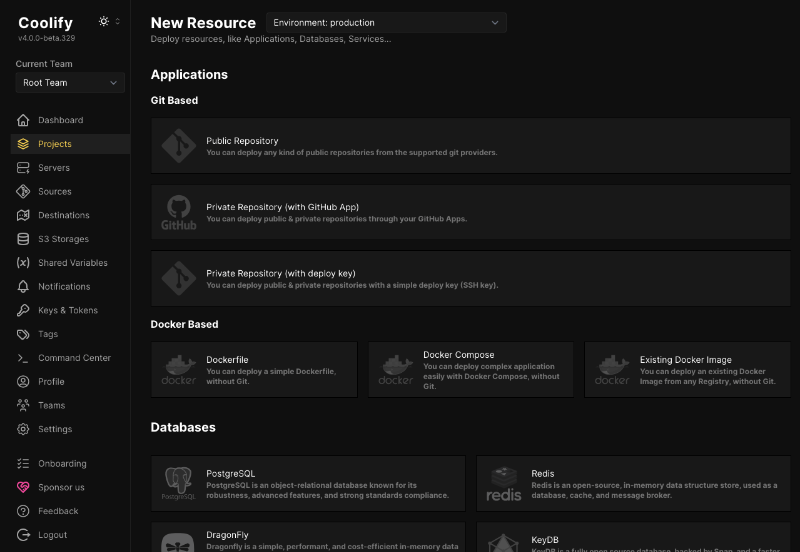Screen dimensions: 800x552
Task: Toggle the theme sun icon
Action: point(104,21)
